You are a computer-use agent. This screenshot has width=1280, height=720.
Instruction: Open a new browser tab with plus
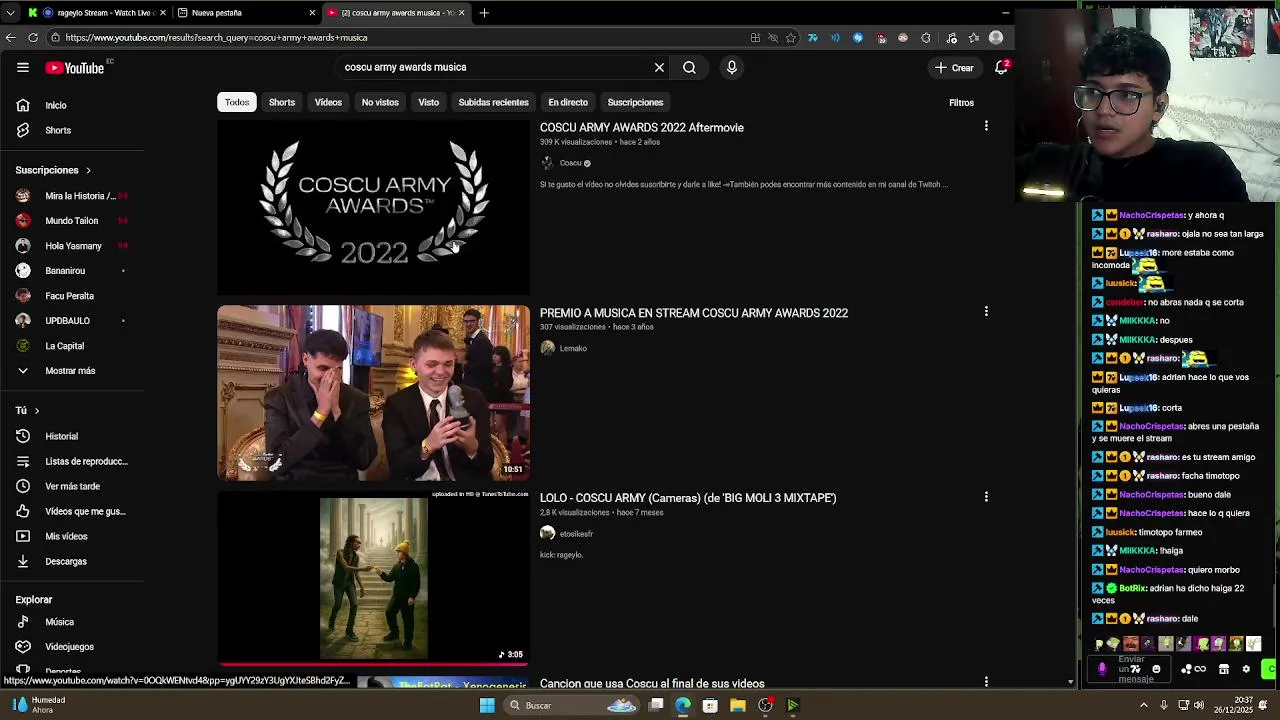[484, 13]
